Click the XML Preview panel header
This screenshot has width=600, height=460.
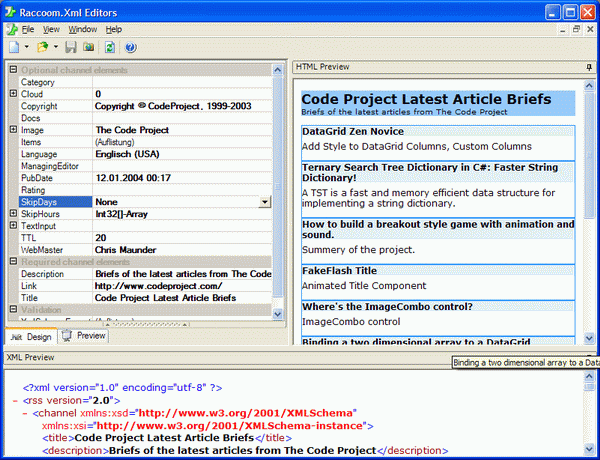point(300,357)
